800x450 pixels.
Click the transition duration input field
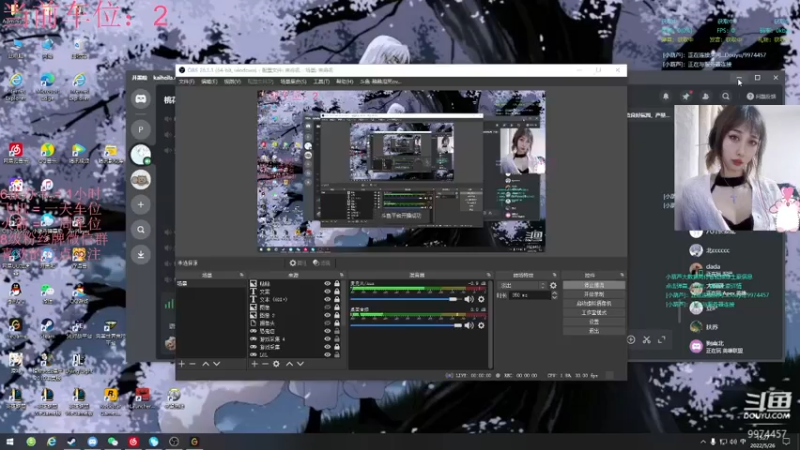(x=529, y=295)
